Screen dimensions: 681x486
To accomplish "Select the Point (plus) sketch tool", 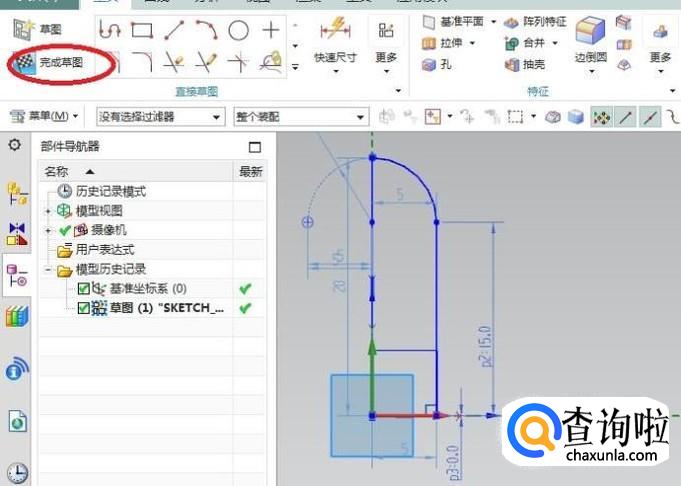I will click(x=271, y=30).
